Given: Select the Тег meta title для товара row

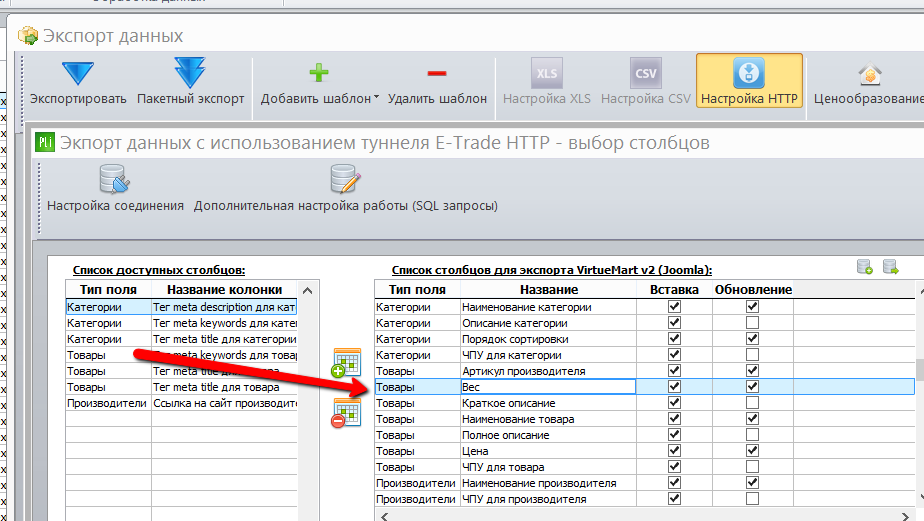Looking at the screenshot, I should point(182,387).
